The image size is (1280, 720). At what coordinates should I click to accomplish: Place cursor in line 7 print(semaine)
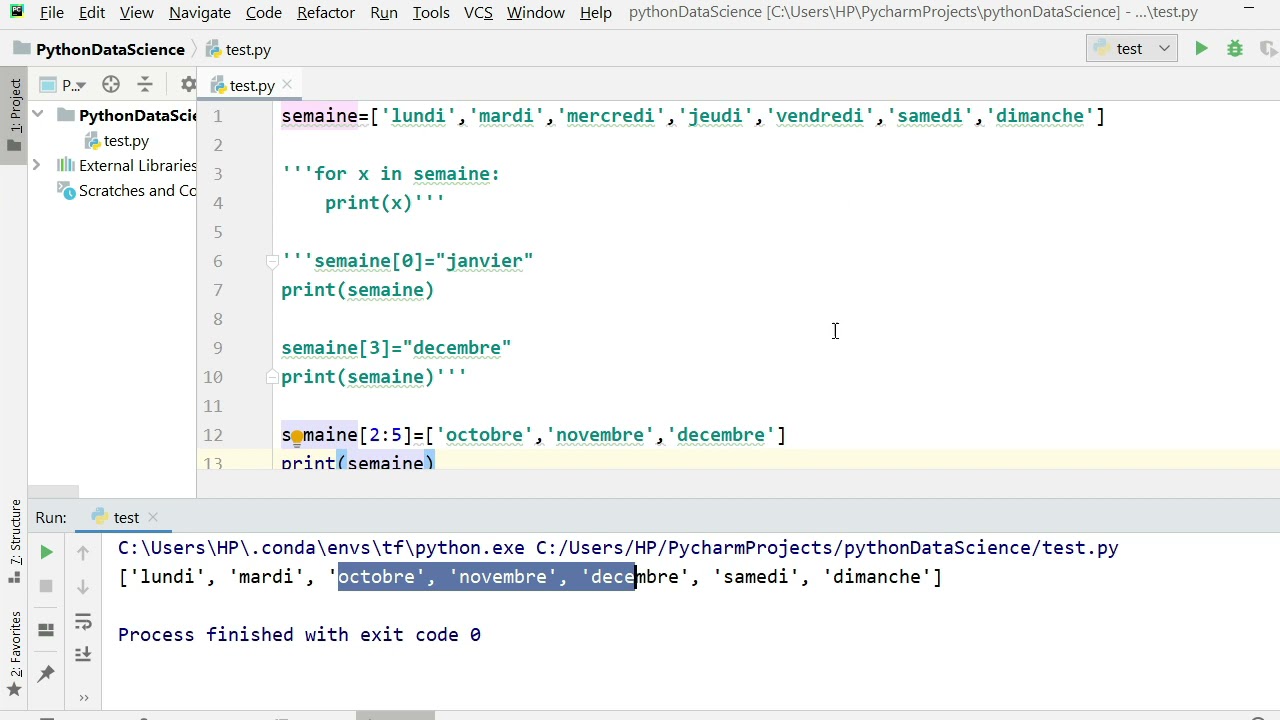(x=357, y=290)
